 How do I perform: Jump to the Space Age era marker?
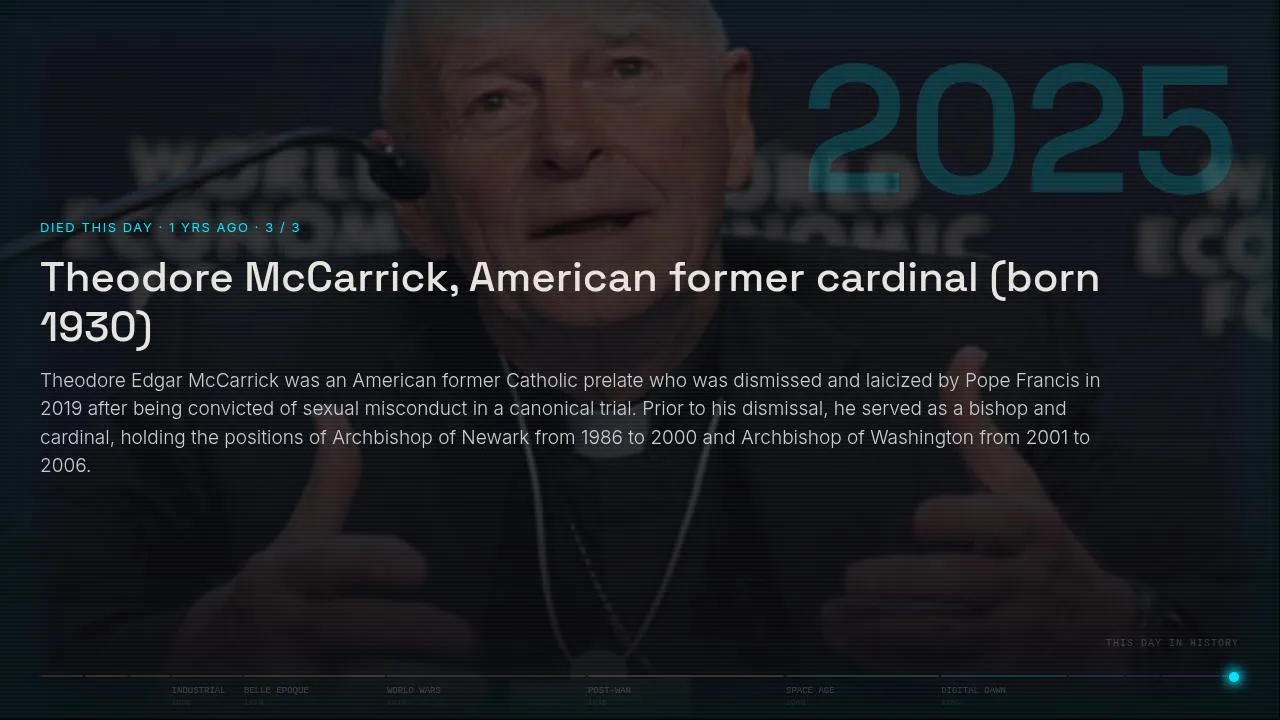coord(810,690)
